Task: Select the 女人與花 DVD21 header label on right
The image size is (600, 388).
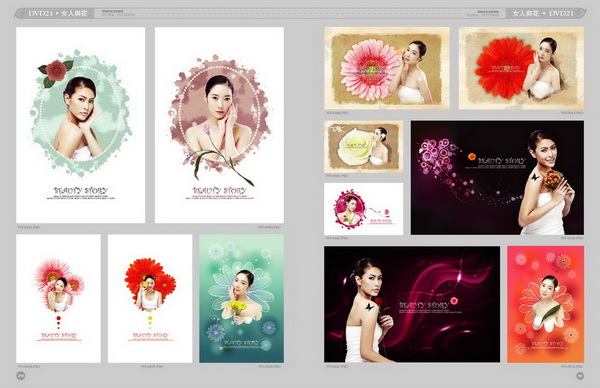Action: (x=543, y=14)
